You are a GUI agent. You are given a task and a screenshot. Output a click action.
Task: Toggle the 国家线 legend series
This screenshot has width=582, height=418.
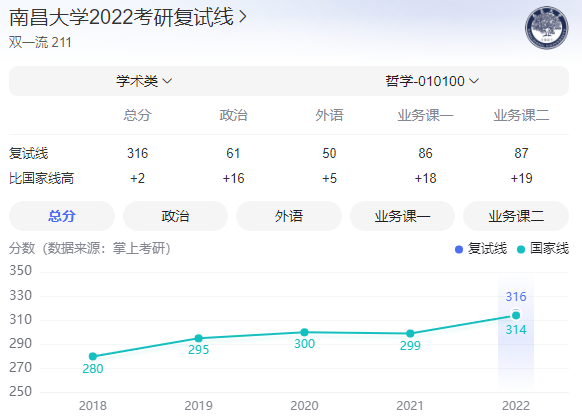tap(543, 249)
